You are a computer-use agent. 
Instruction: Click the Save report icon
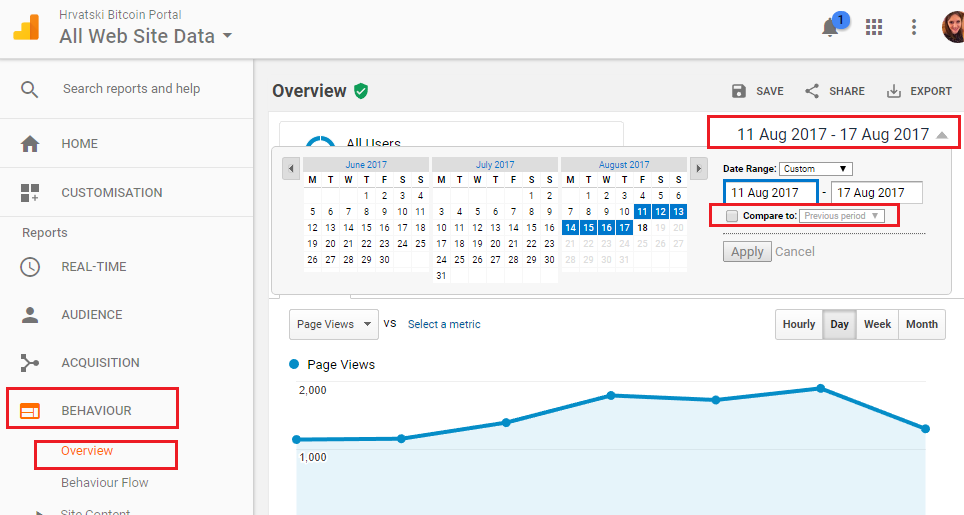click(739, 91)
